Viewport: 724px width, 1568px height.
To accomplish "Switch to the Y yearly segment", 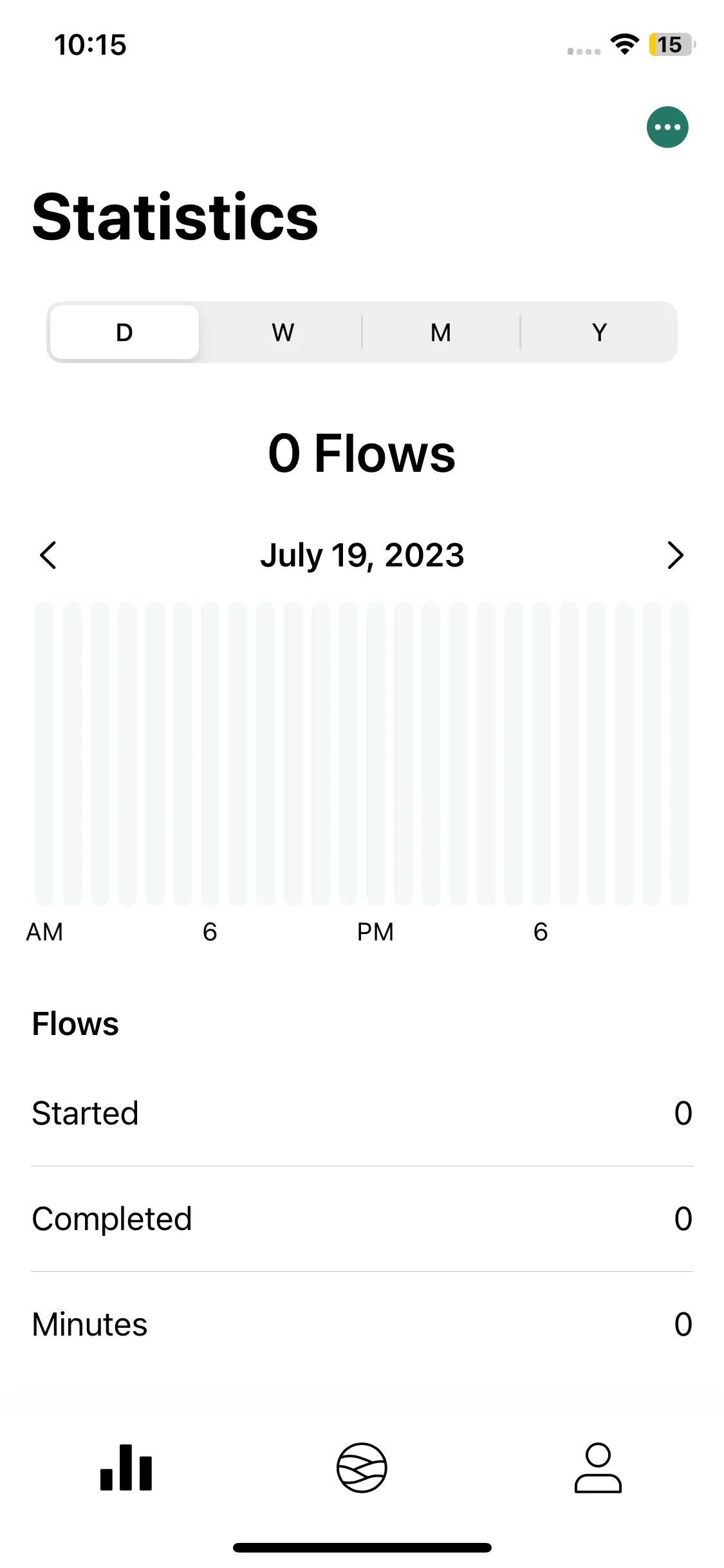I will [x=599, y=332].
